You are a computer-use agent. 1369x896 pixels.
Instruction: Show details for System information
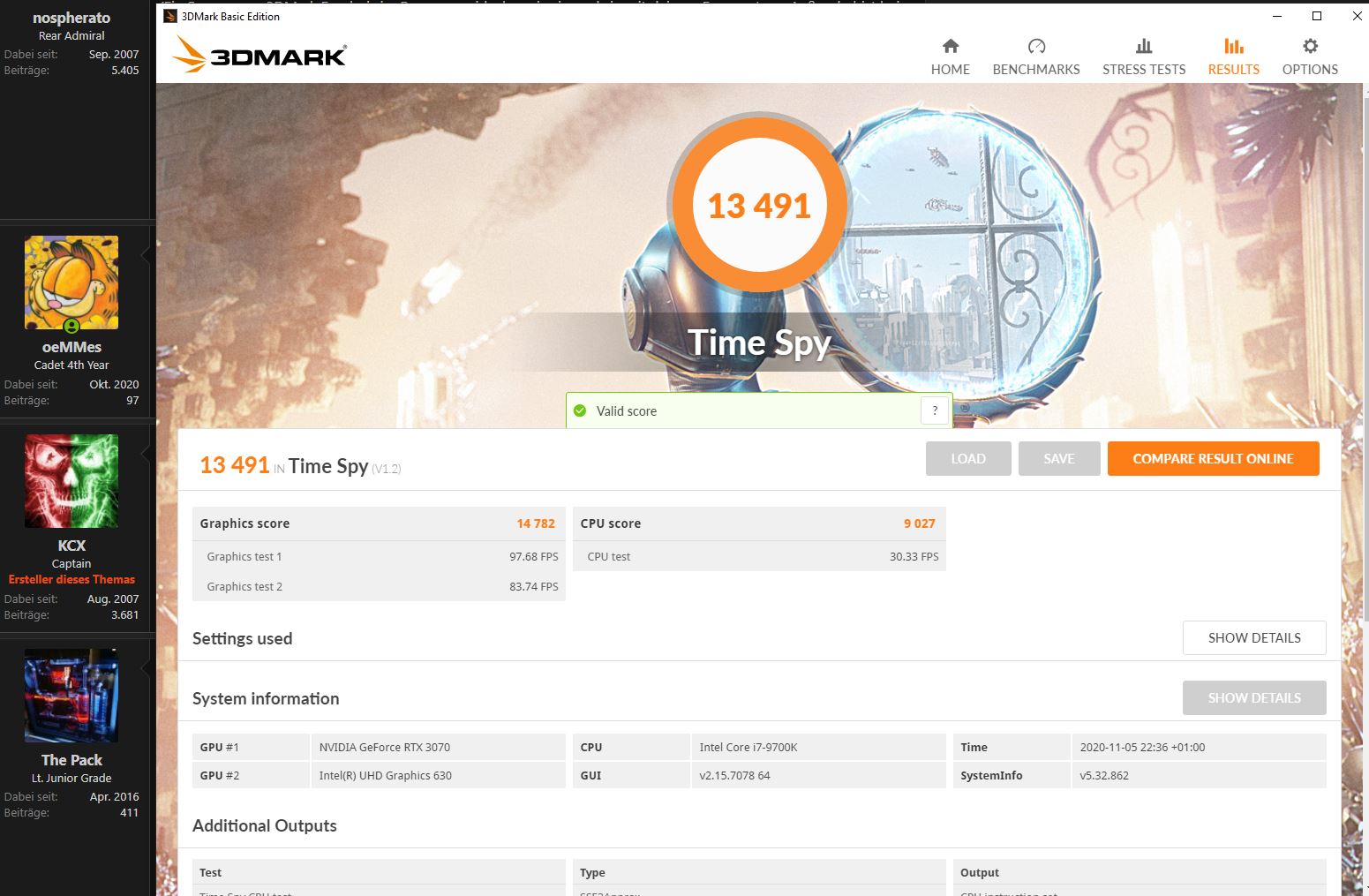(1254, 697)
